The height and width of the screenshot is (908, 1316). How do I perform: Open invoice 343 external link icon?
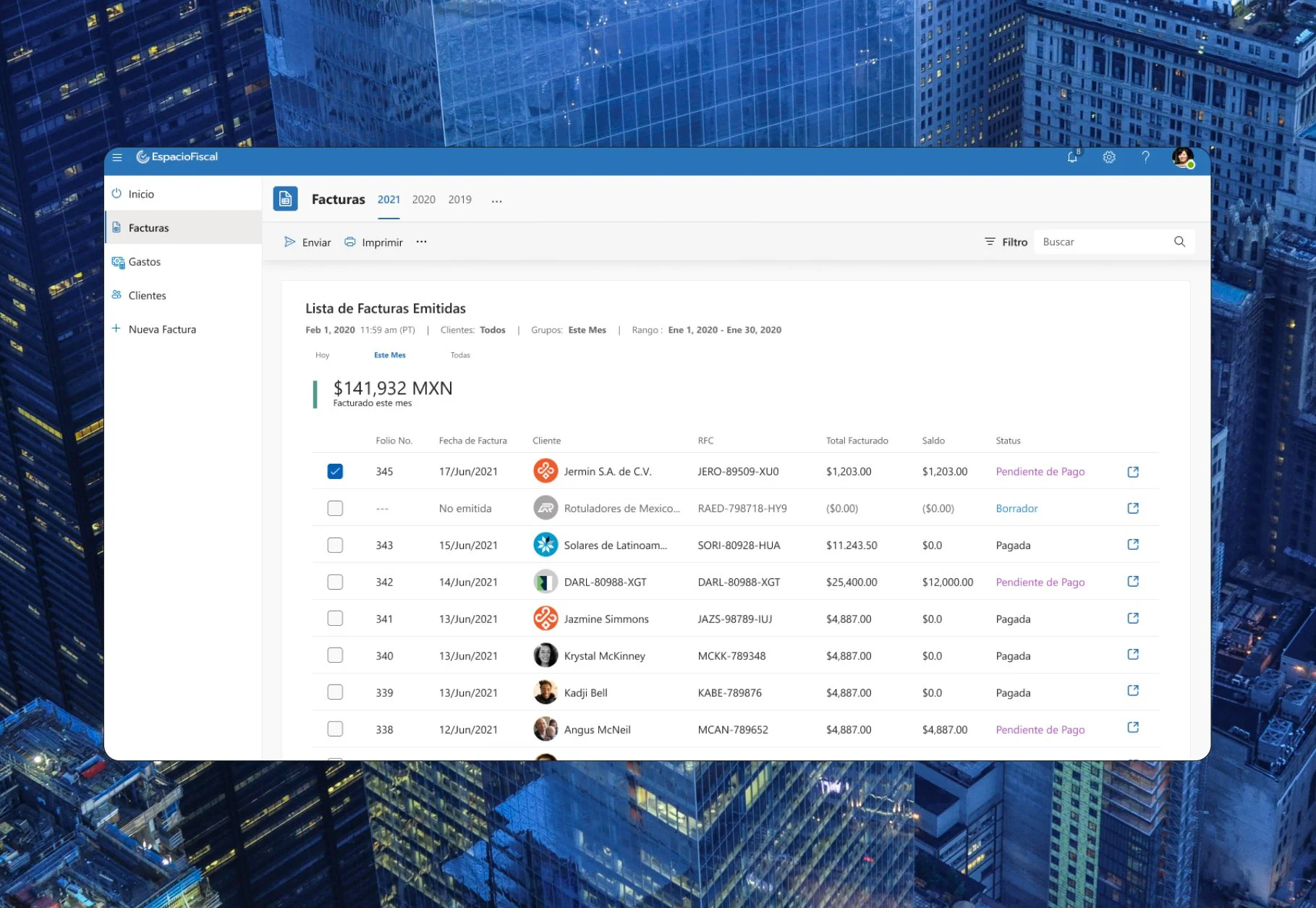[x=1133, y=545]
